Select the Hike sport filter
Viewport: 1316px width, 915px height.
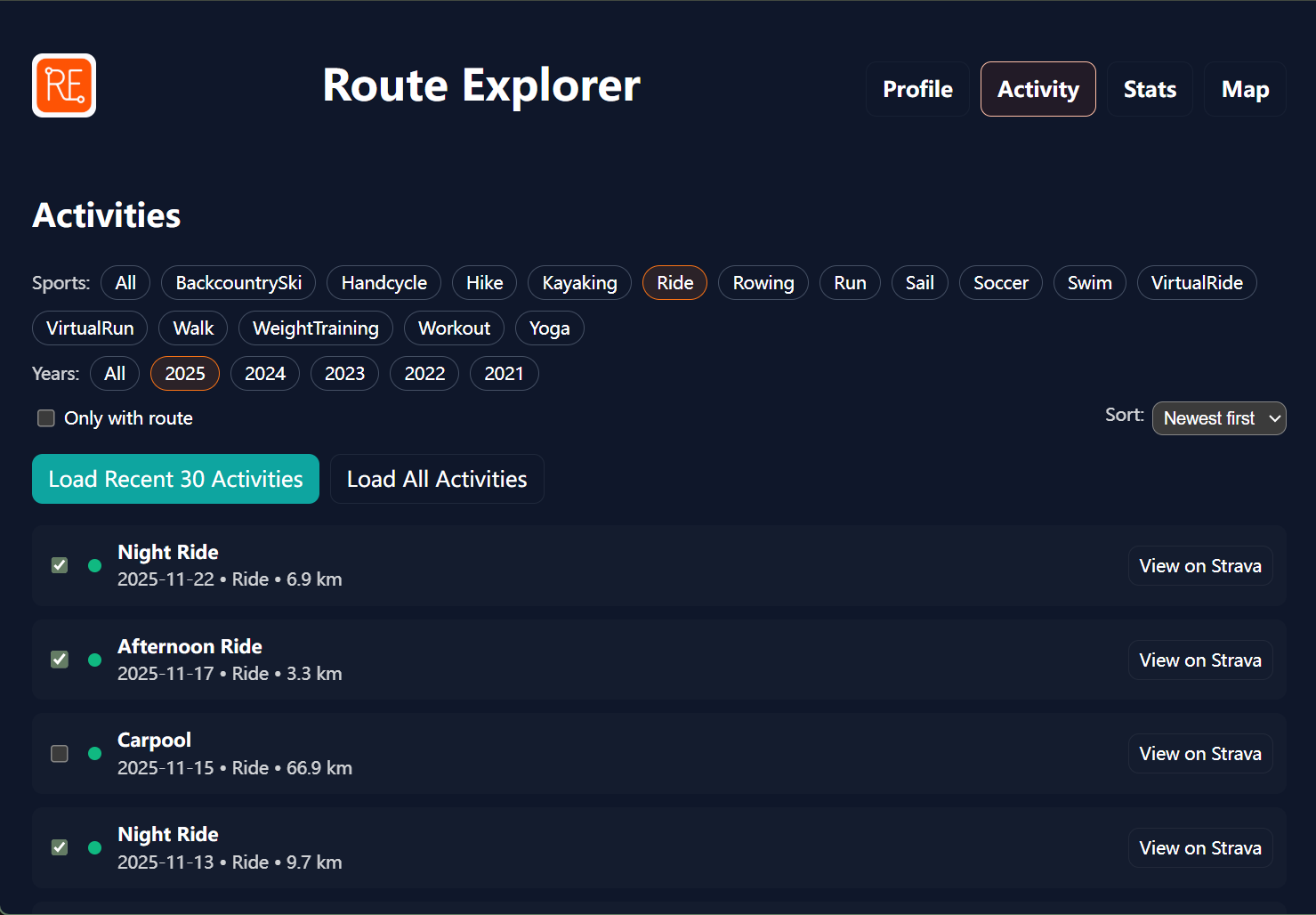(484, 283)
